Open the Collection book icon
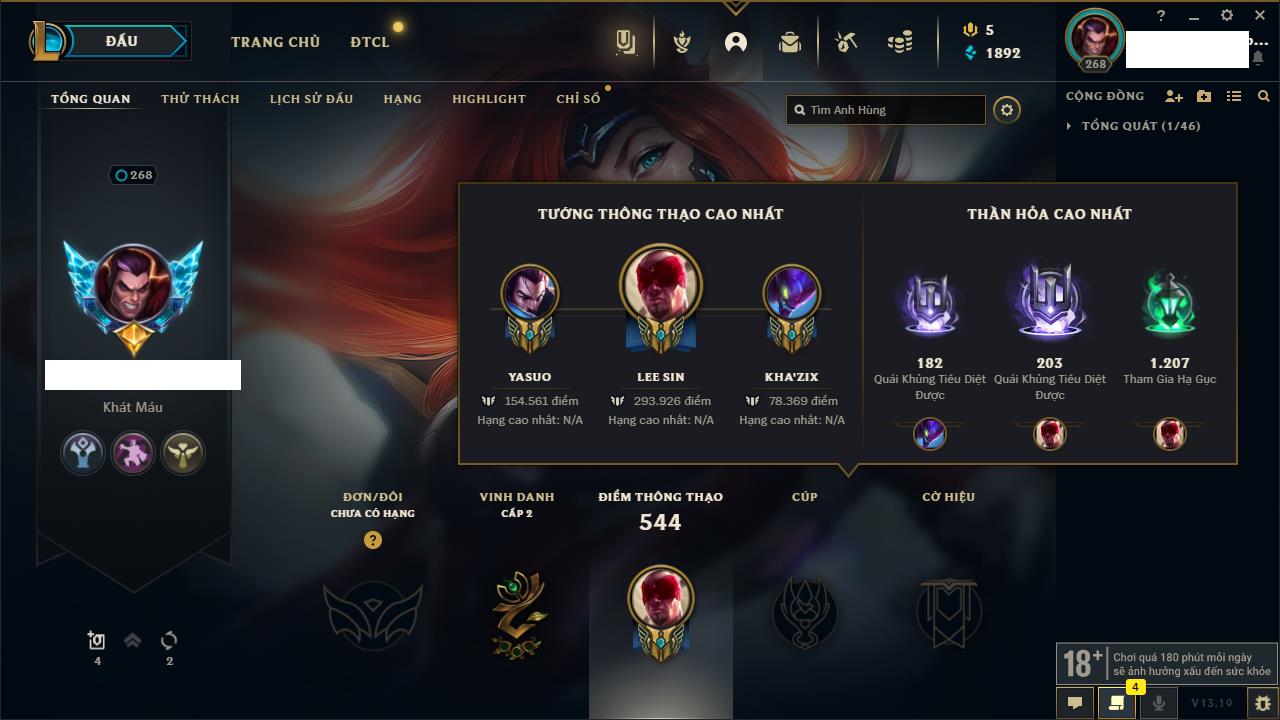Screen dimensions: 1280x720 point(626,42)
